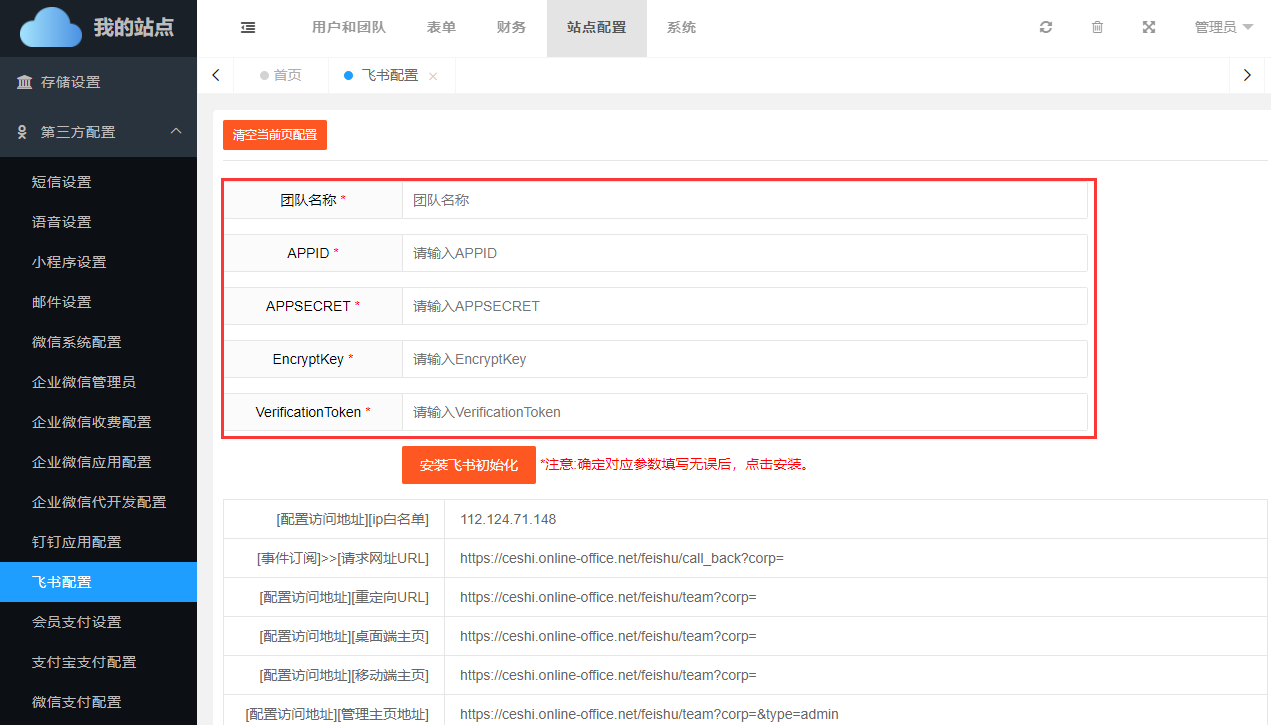Click the trash clear-cache icon
The width and height of the screenshot is (1271, 725).
pyautogui.click(x=1097, y=28)
